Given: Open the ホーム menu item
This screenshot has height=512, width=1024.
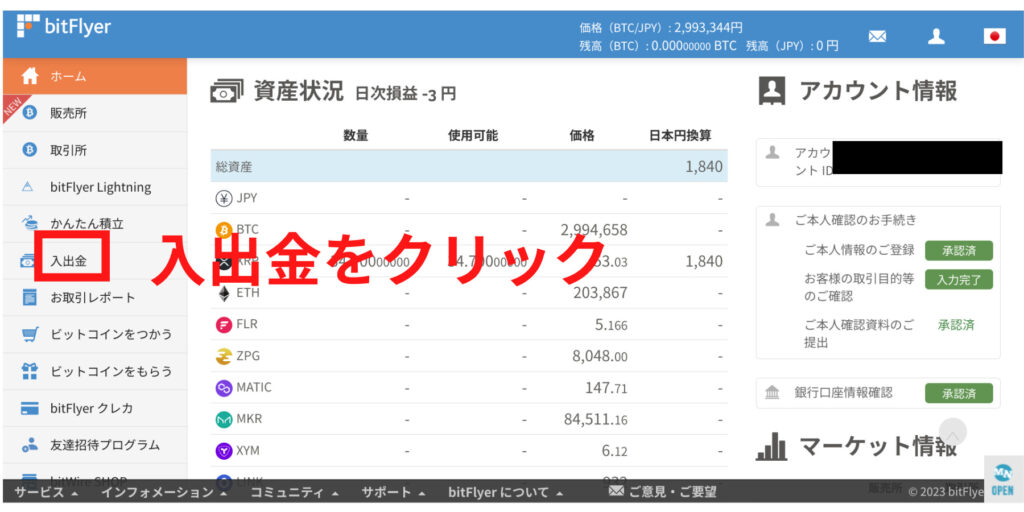Looking at the screenshot, I should coord(95,76).
